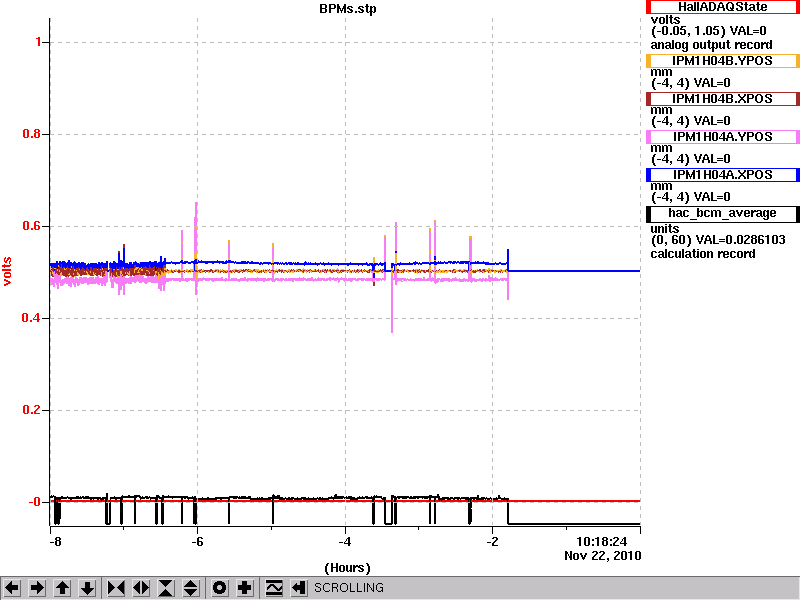Click the waveform graph mode icon
800x600 pixels.
(274, 588)
